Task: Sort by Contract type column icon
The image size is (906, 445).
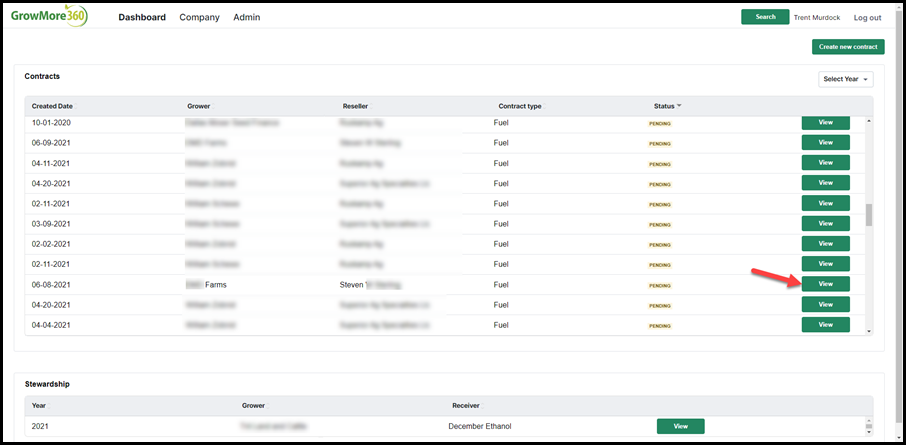Action: click(544, 106)
